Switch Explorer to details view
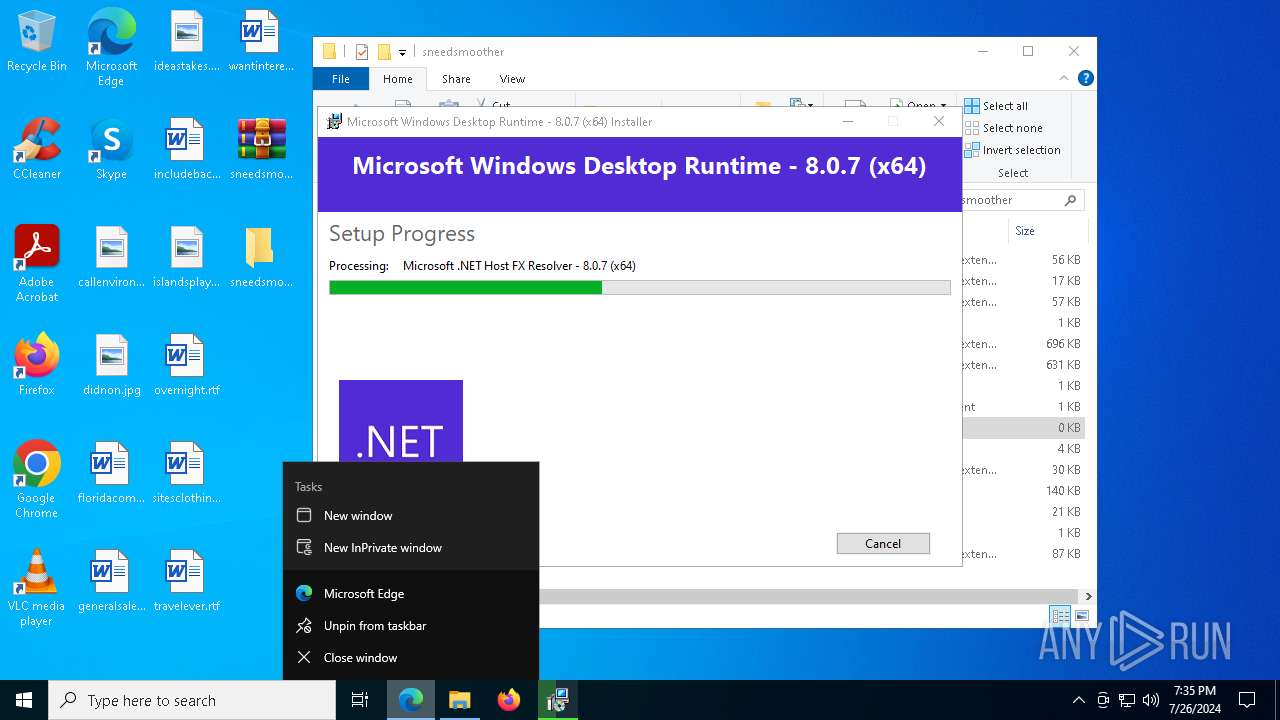Viewport: 1280px width, 720px height. (x=1060, y=616)
